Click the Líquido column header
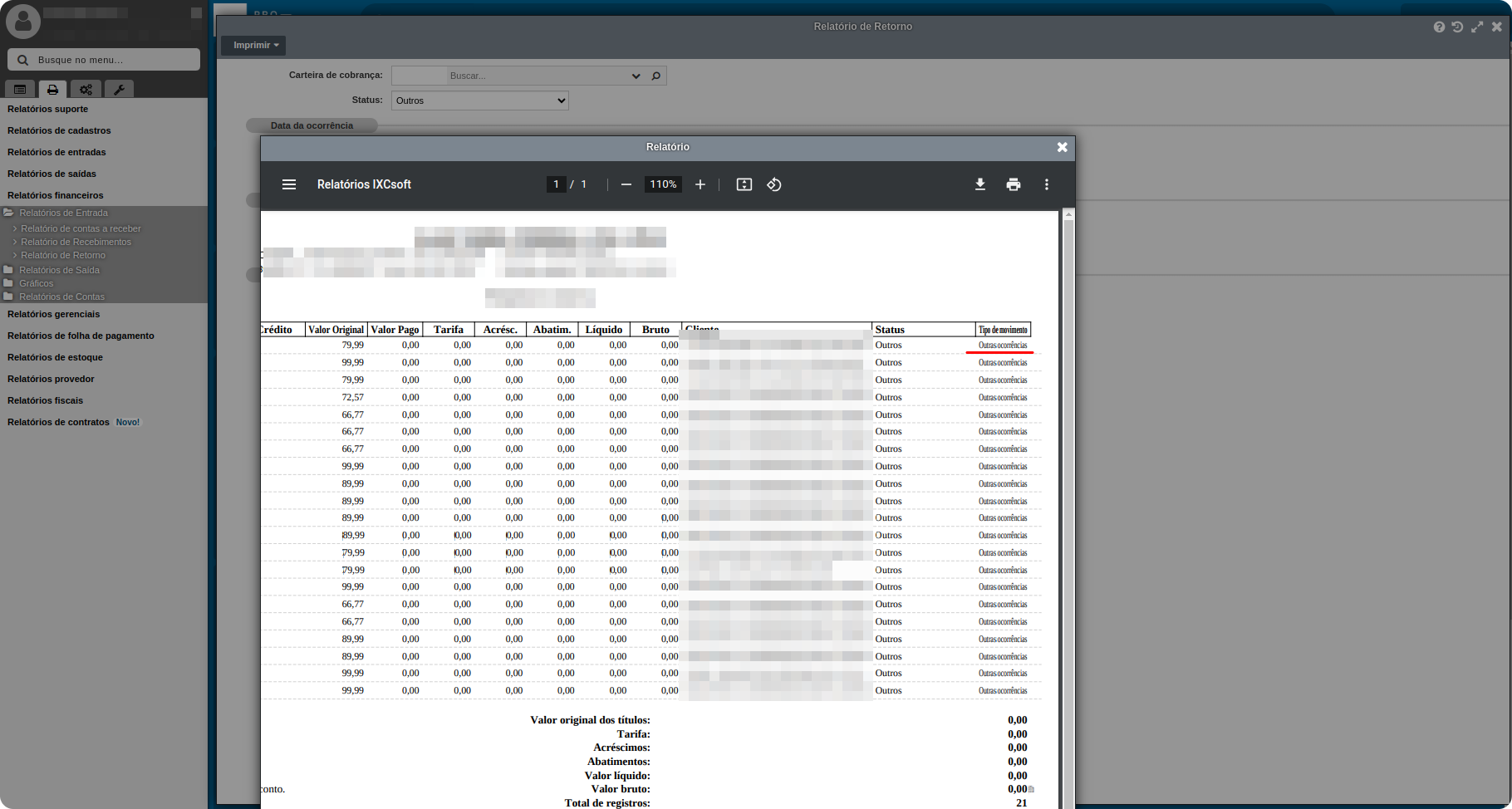The image size is (1512, 809). click(x=604, y=330)
